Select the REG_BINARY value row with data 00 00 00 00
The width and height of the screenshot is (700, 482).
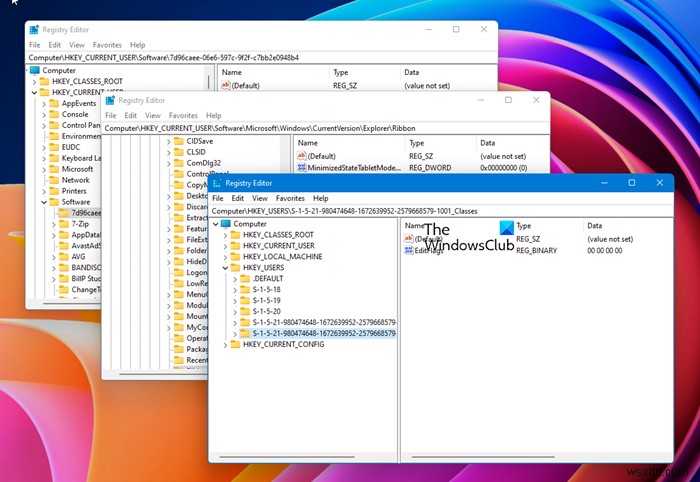tap(537, 251)
